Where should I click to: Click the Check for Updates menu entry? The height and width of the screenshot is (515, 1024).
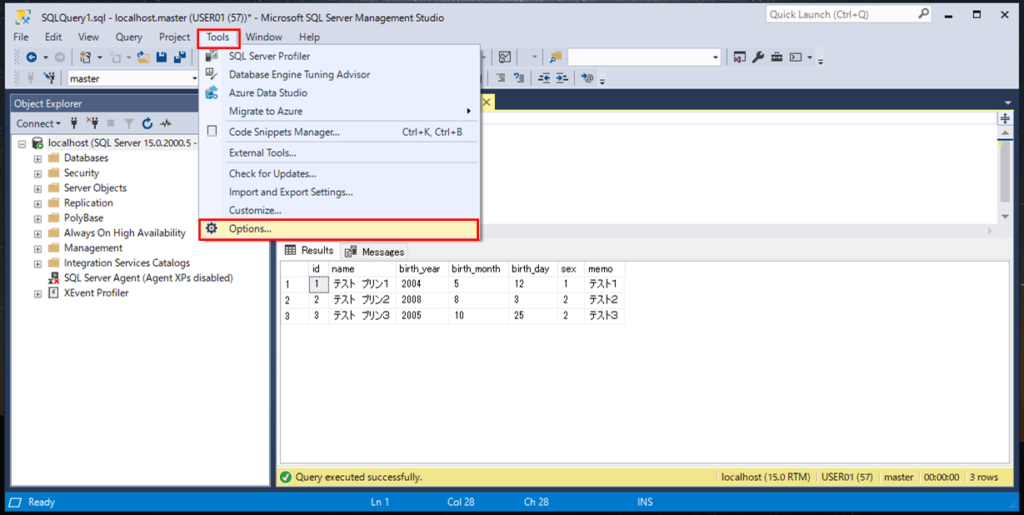pyautogui.click(x=272, y=174)
